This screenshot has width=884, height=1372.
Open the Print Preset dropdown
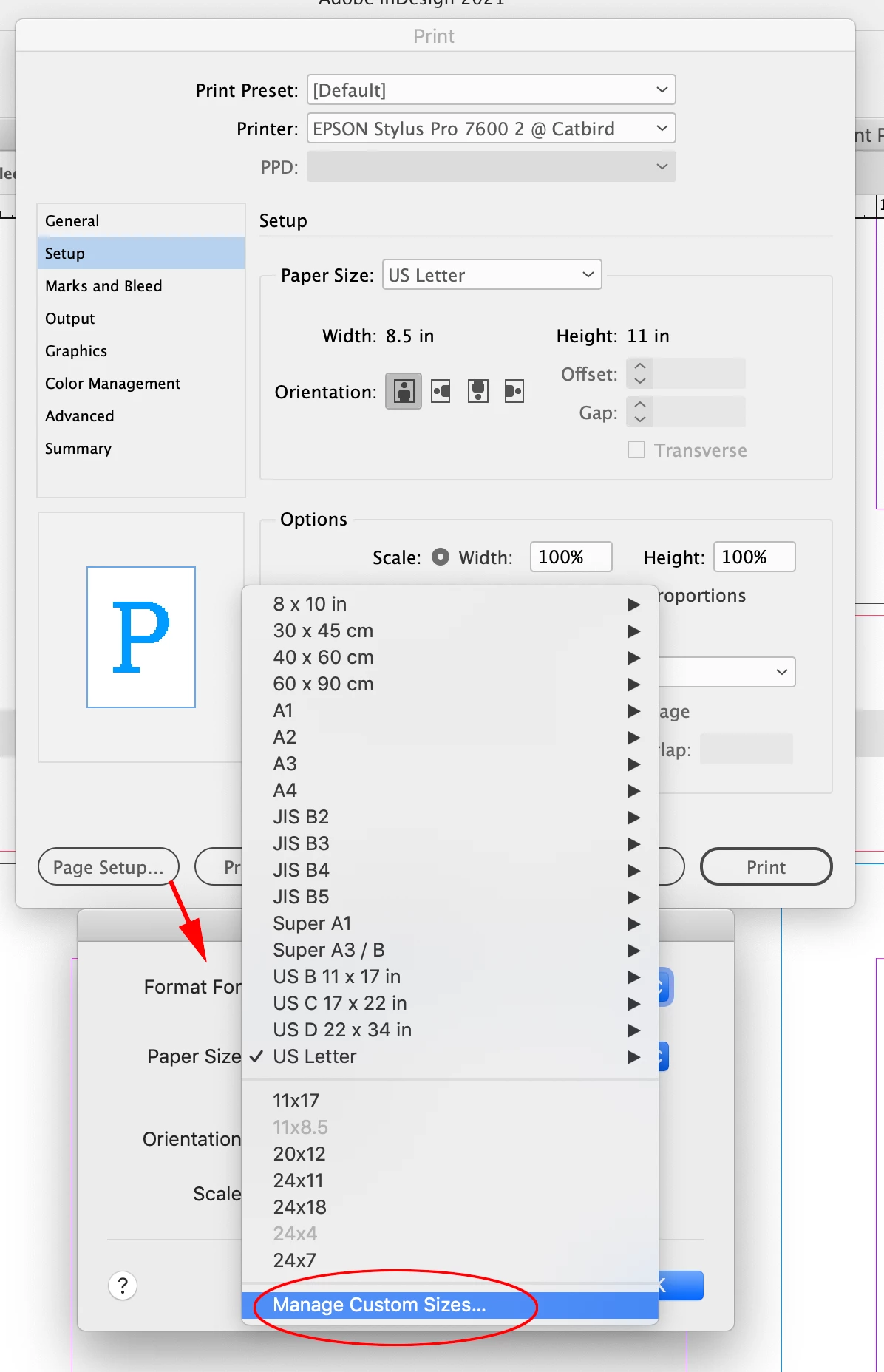pos(492,90)
